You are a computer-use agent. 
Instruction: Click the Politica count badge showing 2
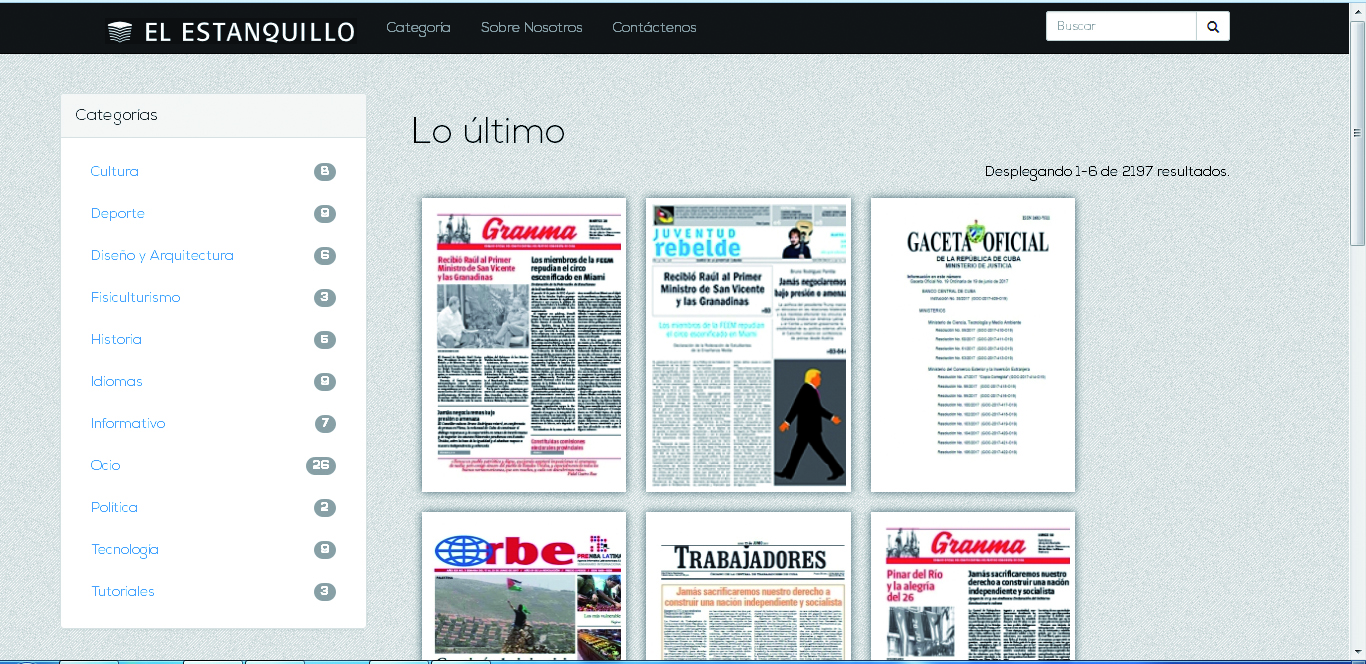pyautogui.click(x=325, y=507)
